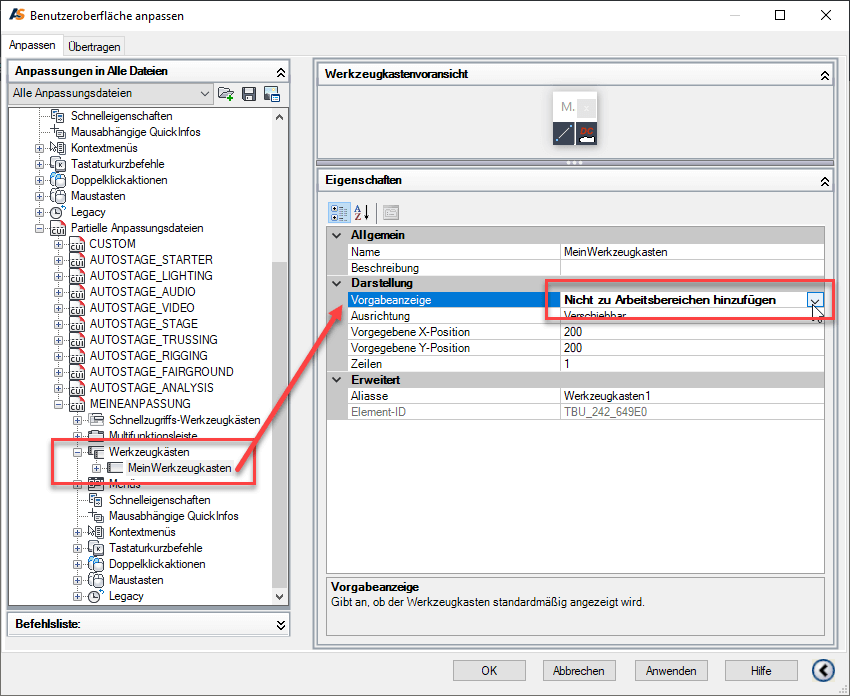The image size is (850, 696).
Task: Click MeinWerkzeugkasten toolbar icon
Action: click(115, 468)
